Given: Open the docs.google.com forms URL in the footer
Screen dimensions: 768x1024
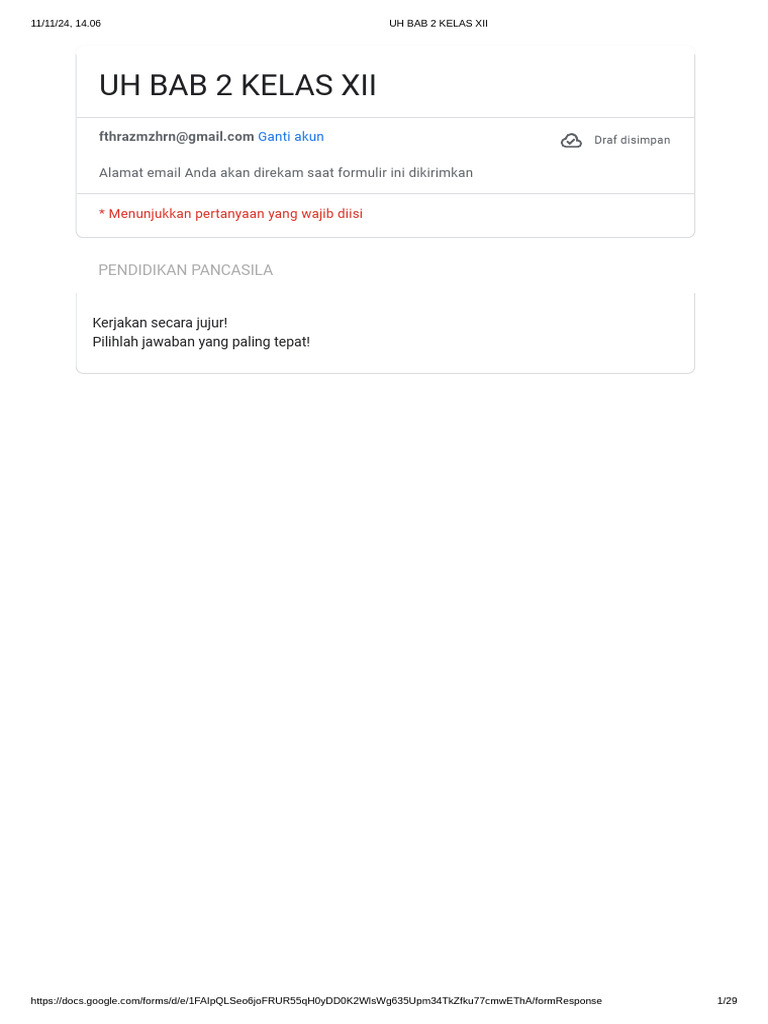Looking at the screenshot, I should [316, 1001].
